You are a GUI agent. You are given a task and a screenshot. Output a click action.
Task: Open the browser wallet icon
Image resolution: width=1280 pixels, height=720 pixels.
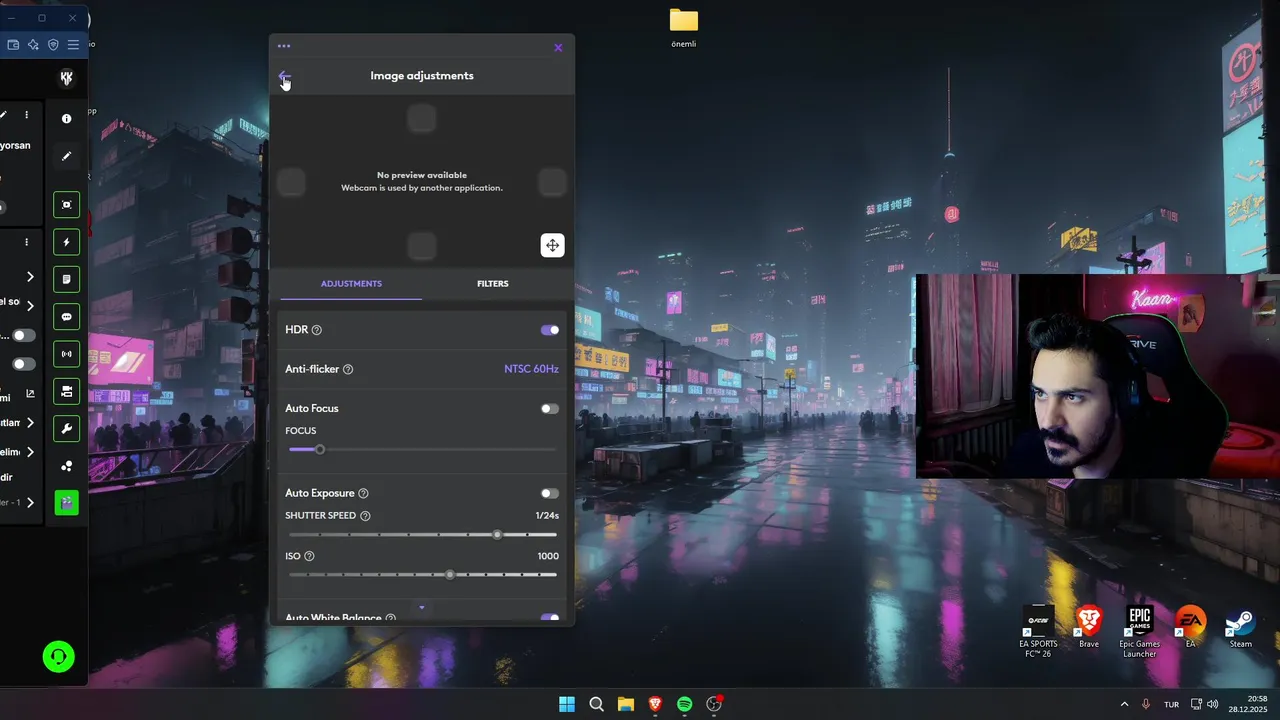pos(13,45)
